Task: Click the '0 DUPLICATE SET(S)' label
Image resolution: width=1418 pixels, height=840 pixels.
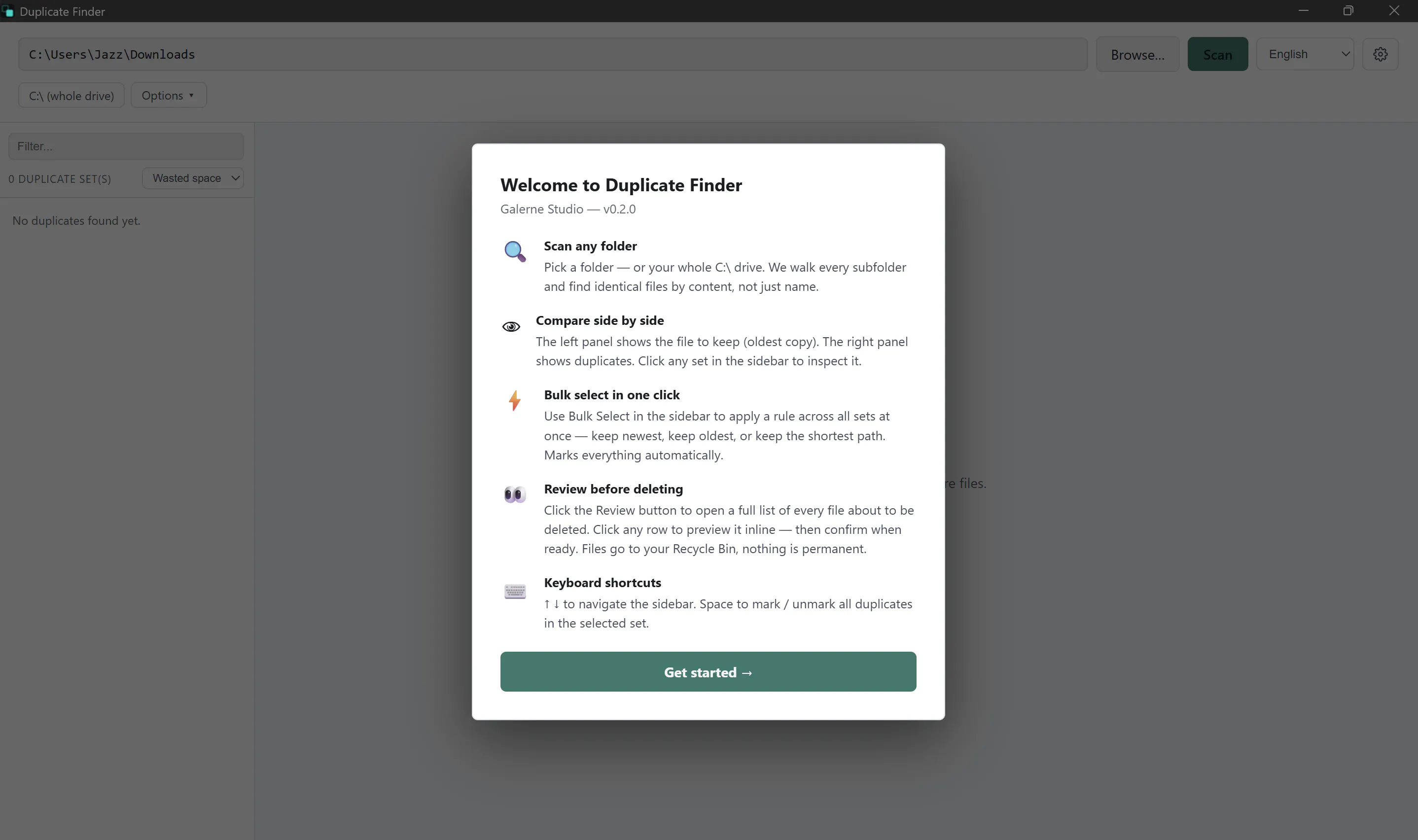Action: (x=60, y=179)
